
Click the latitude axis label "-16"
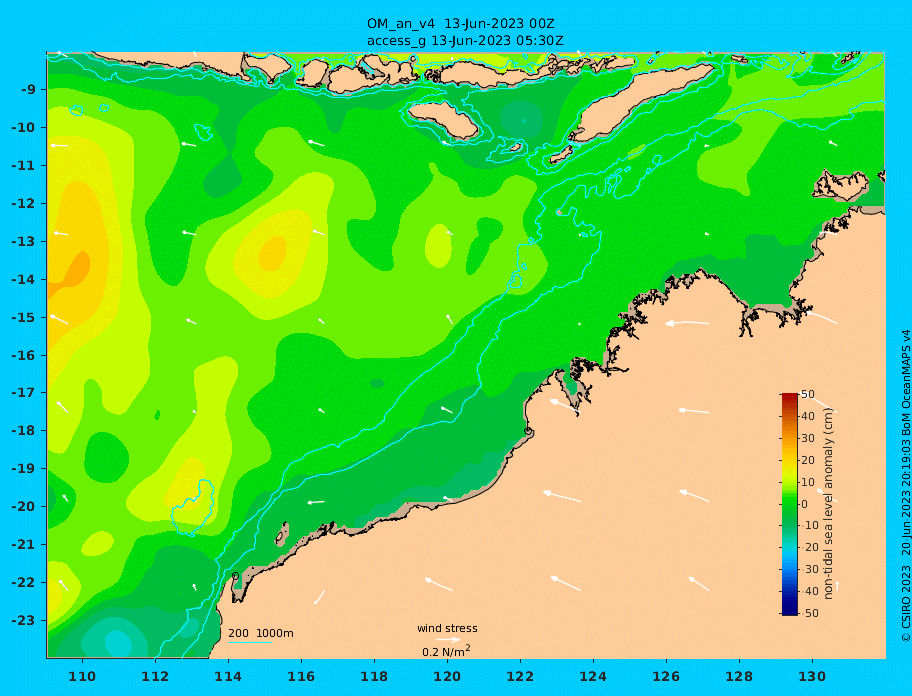[x=24, y=355]
